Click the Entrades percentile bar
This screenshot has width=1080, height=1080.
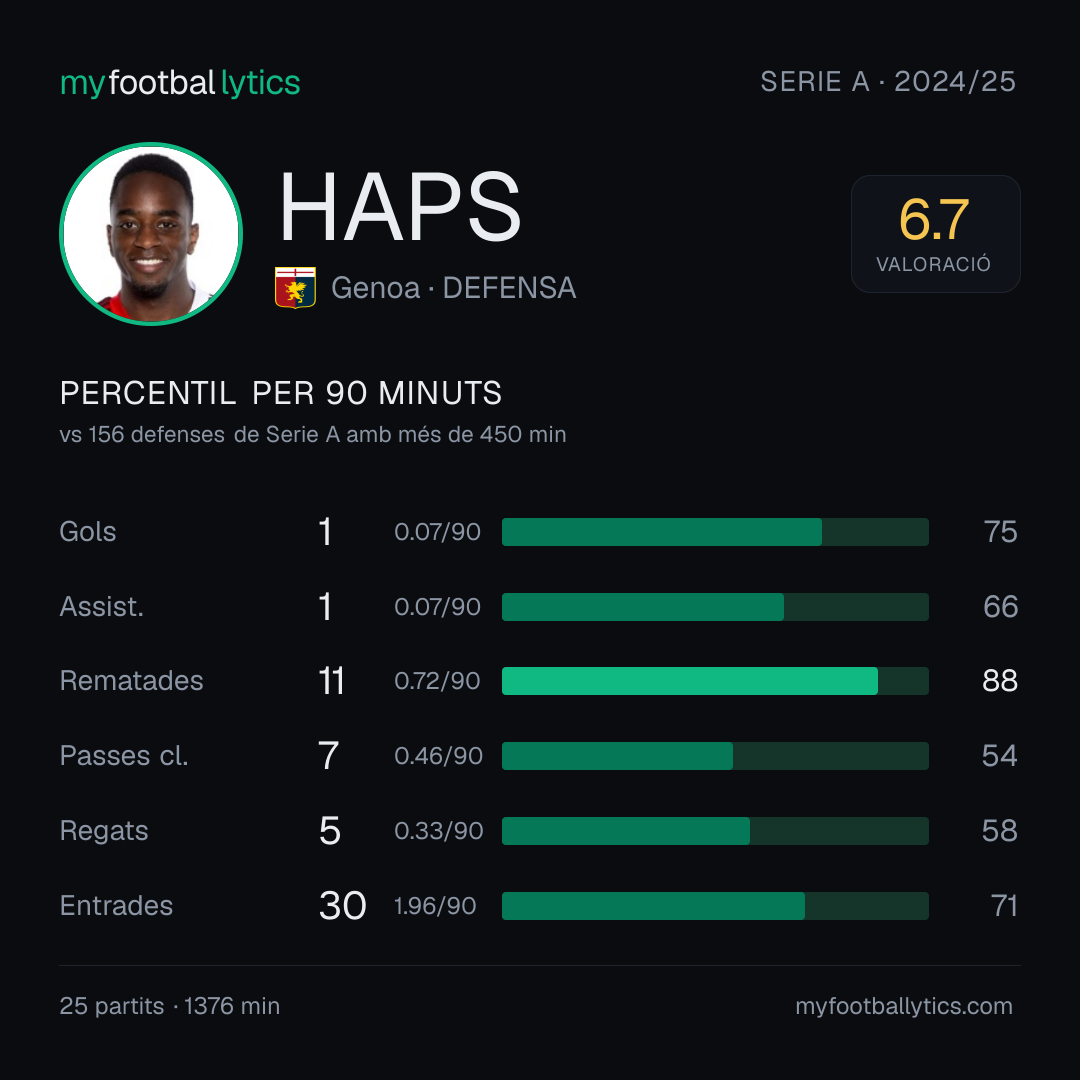715,906
